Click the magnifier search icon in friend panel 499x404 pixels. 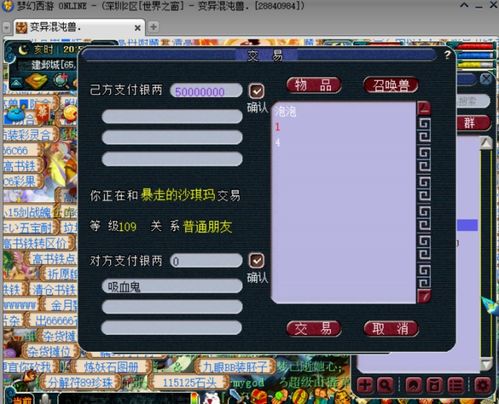pos(385,385)
